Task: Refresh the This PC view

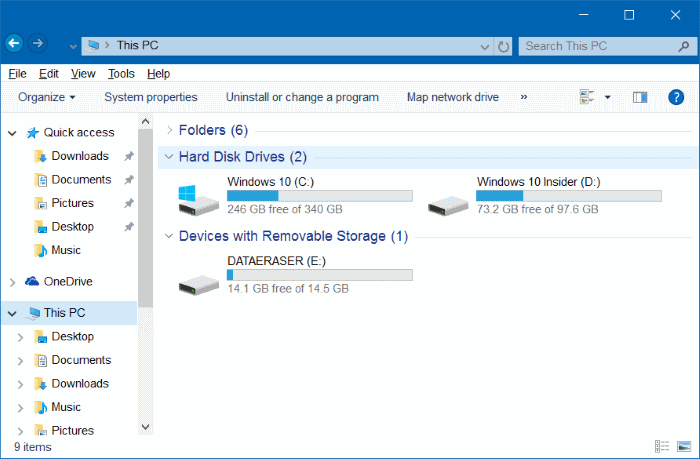Action: pyautogui.click(x=503, y=46)
